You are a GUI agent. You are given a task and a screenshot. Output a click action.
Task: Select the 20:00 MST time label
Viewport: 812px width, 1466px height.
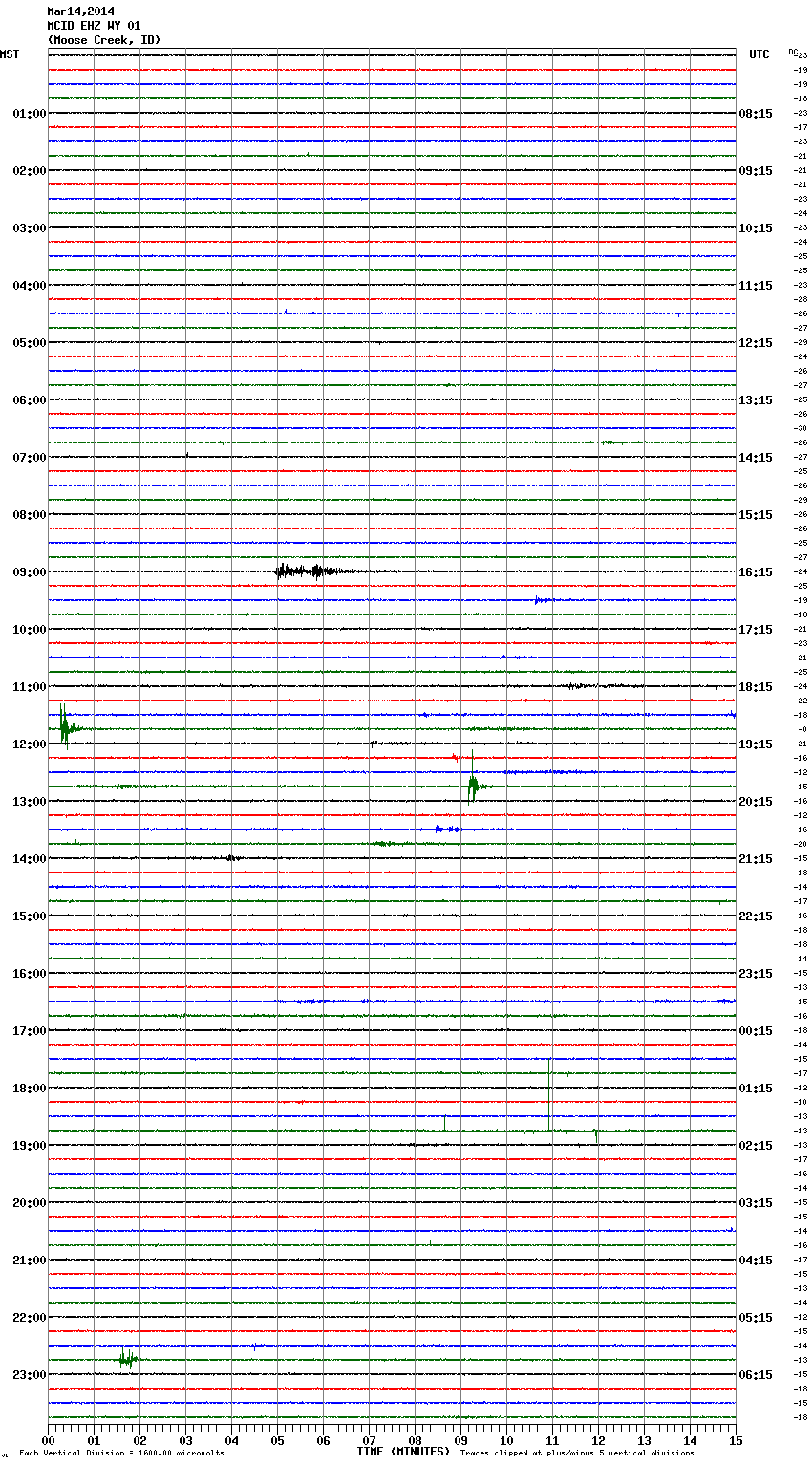(30, 1203)
